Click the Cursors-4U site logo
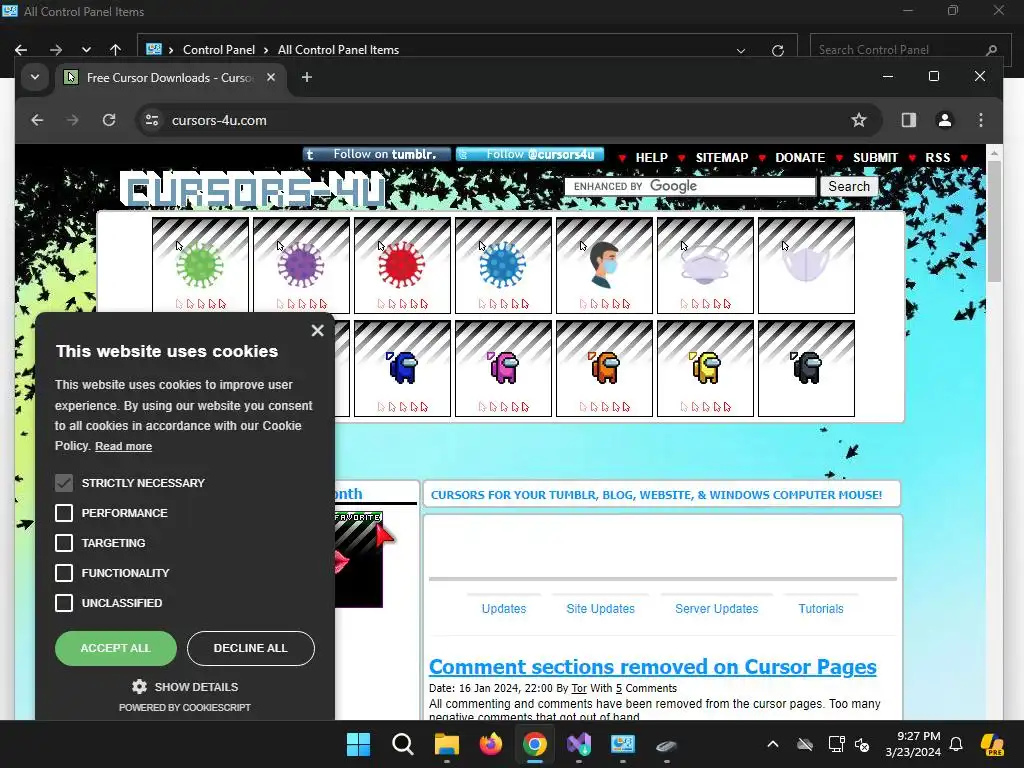Viewport: 1024px width, 768px height. [x=253, y=191]
